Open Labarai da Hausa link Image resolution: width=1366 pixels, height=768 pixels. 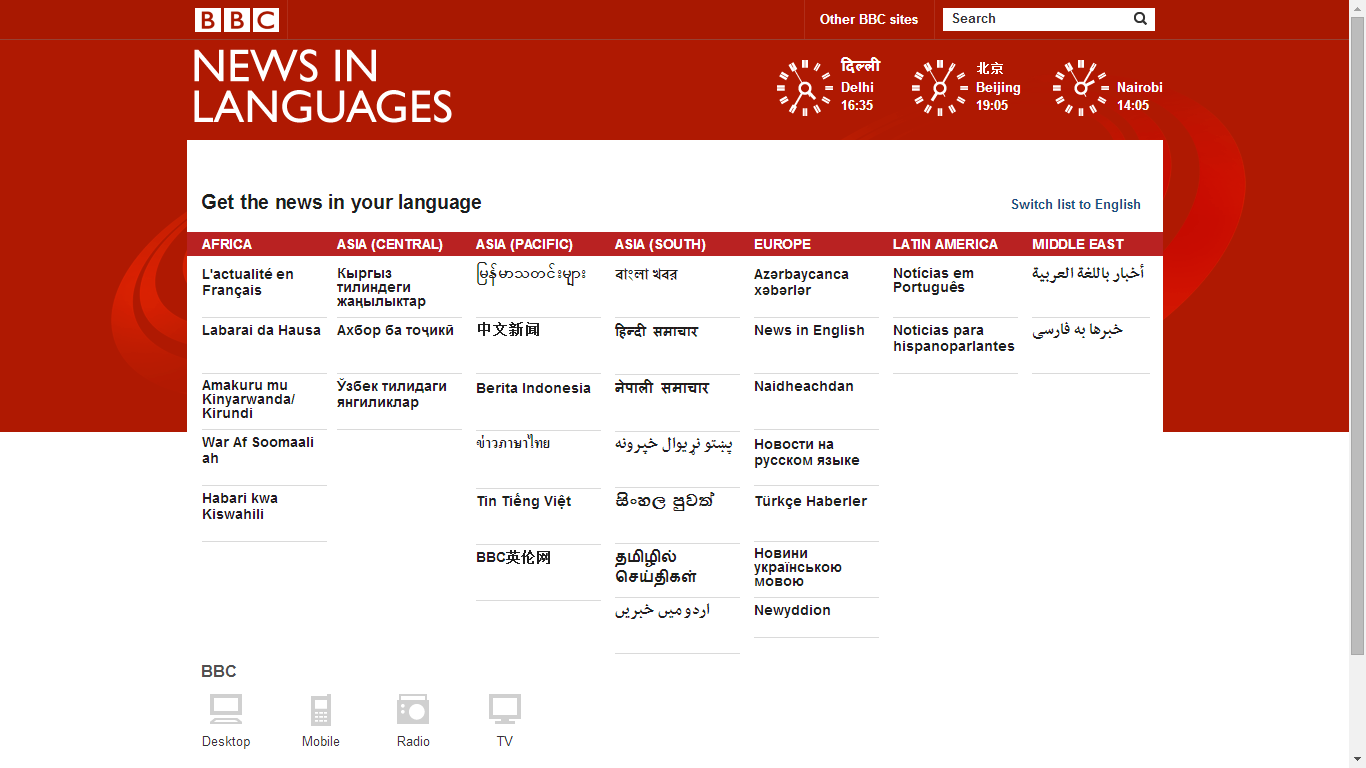point(261,330)
